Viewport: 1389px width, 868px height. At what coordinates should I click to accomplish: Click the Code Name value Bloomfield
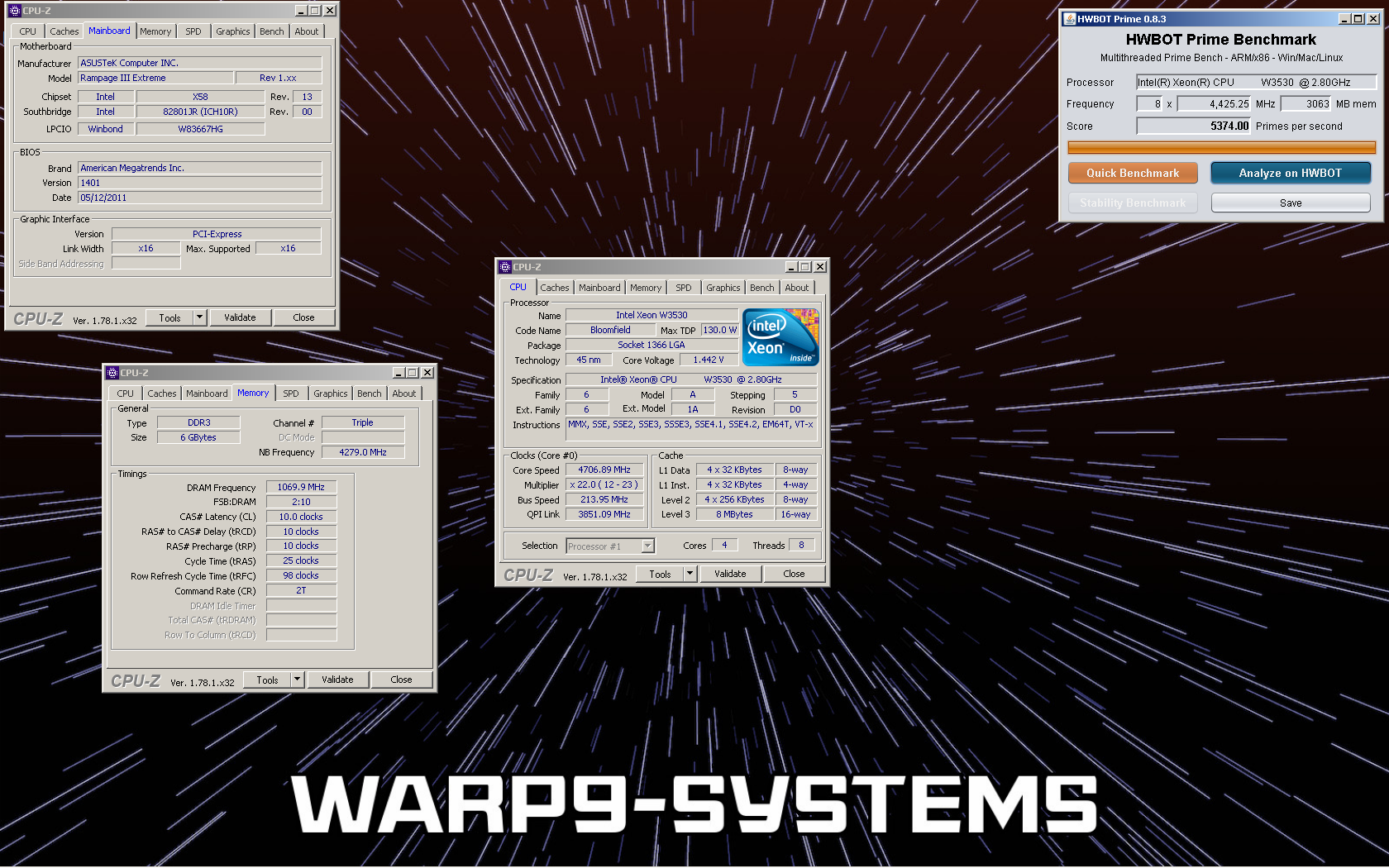[611, 330]
